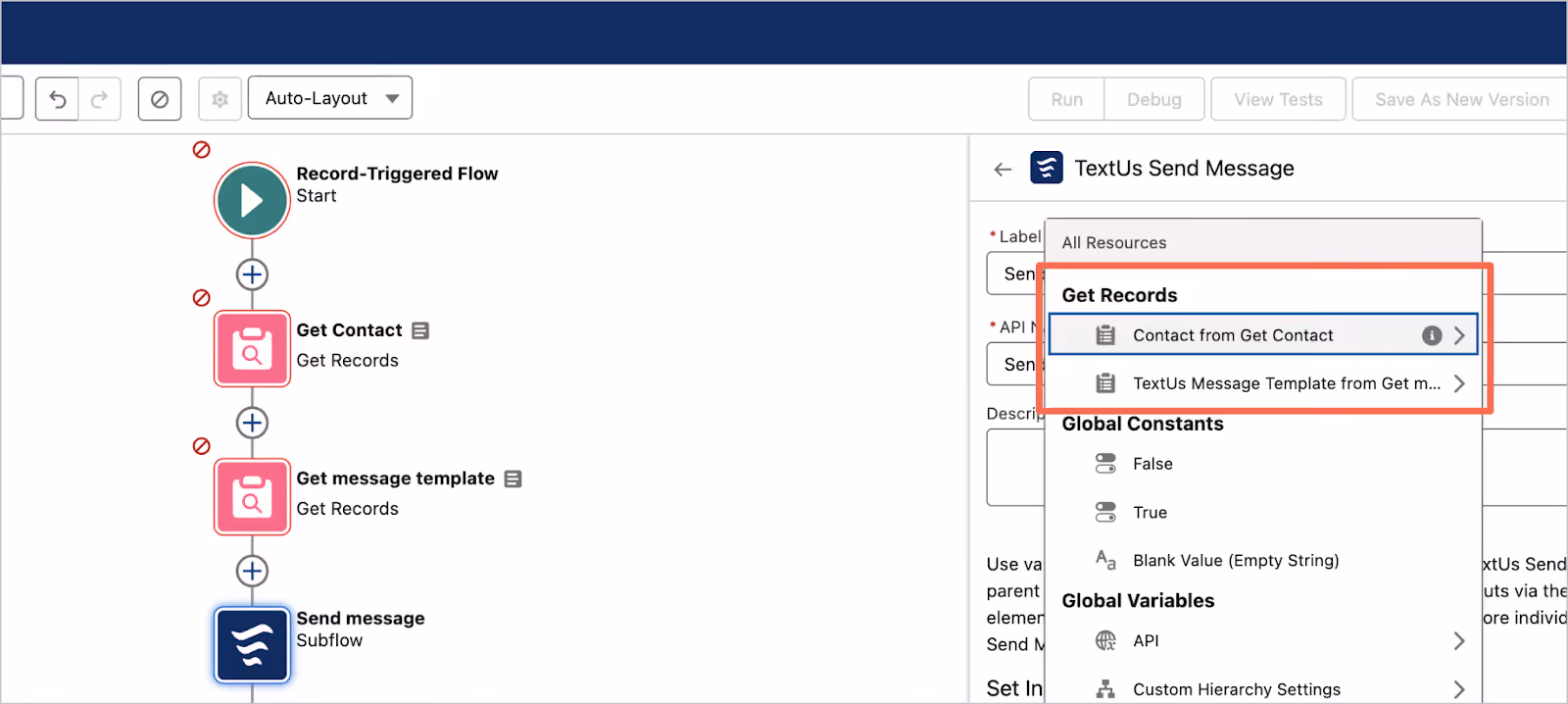Click the circle-slash toolbar button

coord(160,99)
